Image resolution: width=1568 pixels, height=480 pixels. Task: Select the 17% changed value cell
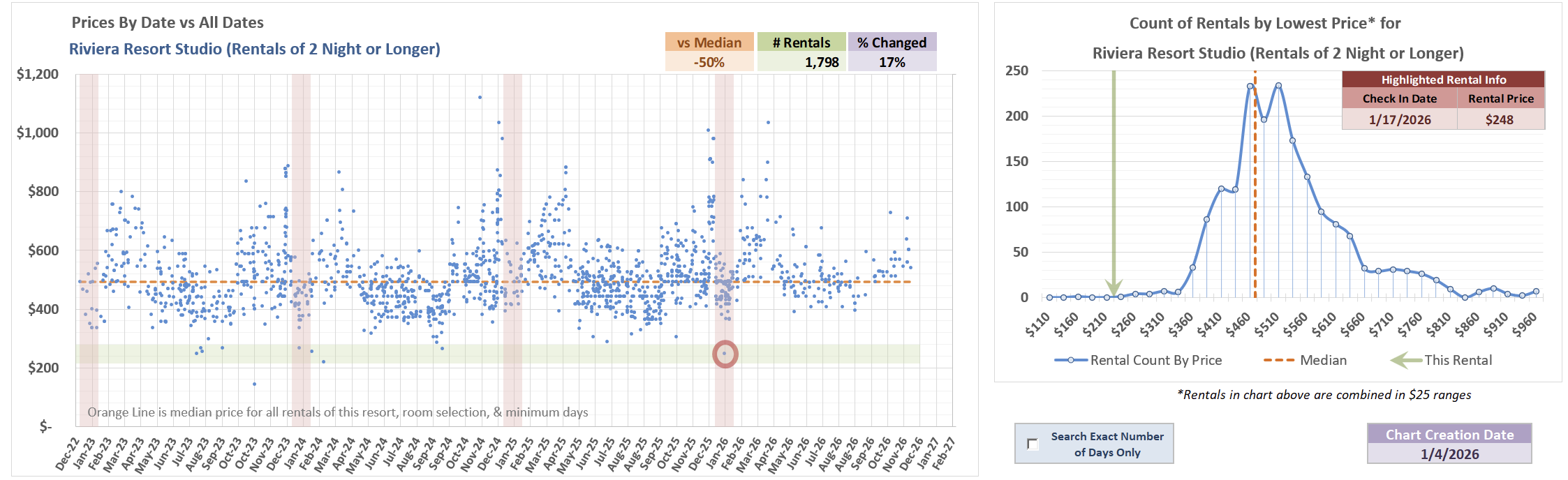click(x=892, y=62)
